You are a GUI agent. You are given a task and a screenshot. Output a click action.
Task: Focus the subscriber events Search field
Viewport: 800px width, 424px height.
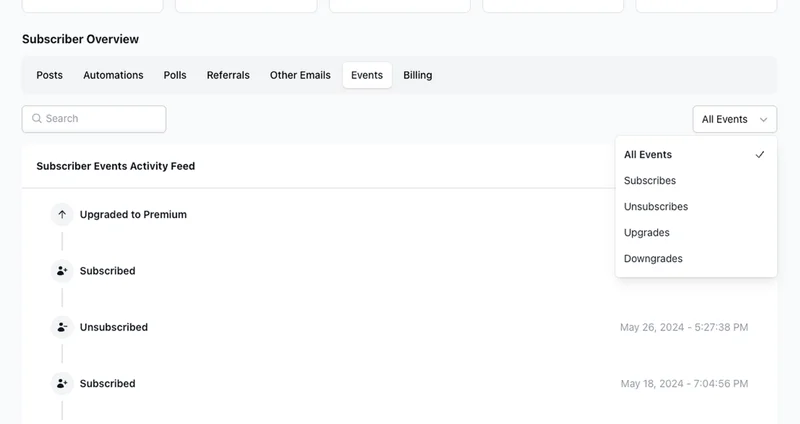100,119
